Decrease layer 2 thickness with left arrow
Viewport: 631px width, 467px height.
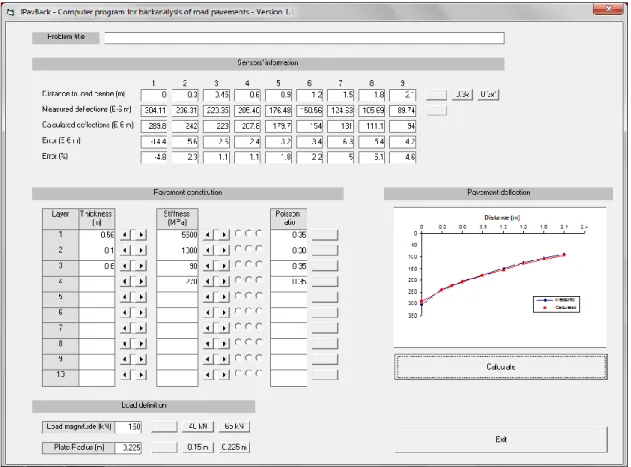pos(125,250)
